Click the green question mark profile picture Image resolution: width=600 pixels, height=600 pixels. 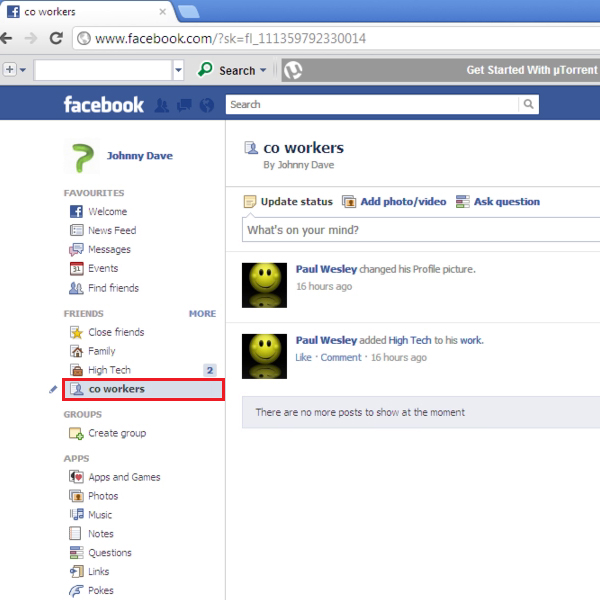click(82, 157)
